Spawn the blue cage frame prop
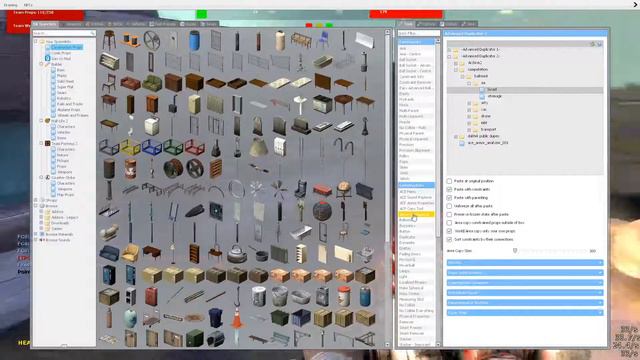 [152, 147]
